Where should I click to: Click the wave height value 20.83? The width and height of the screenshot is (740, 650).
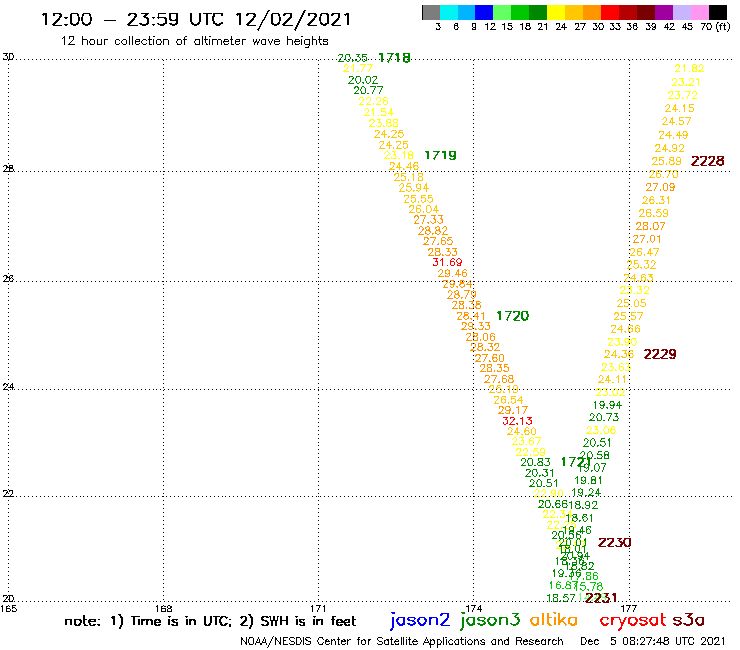(535, 463)
